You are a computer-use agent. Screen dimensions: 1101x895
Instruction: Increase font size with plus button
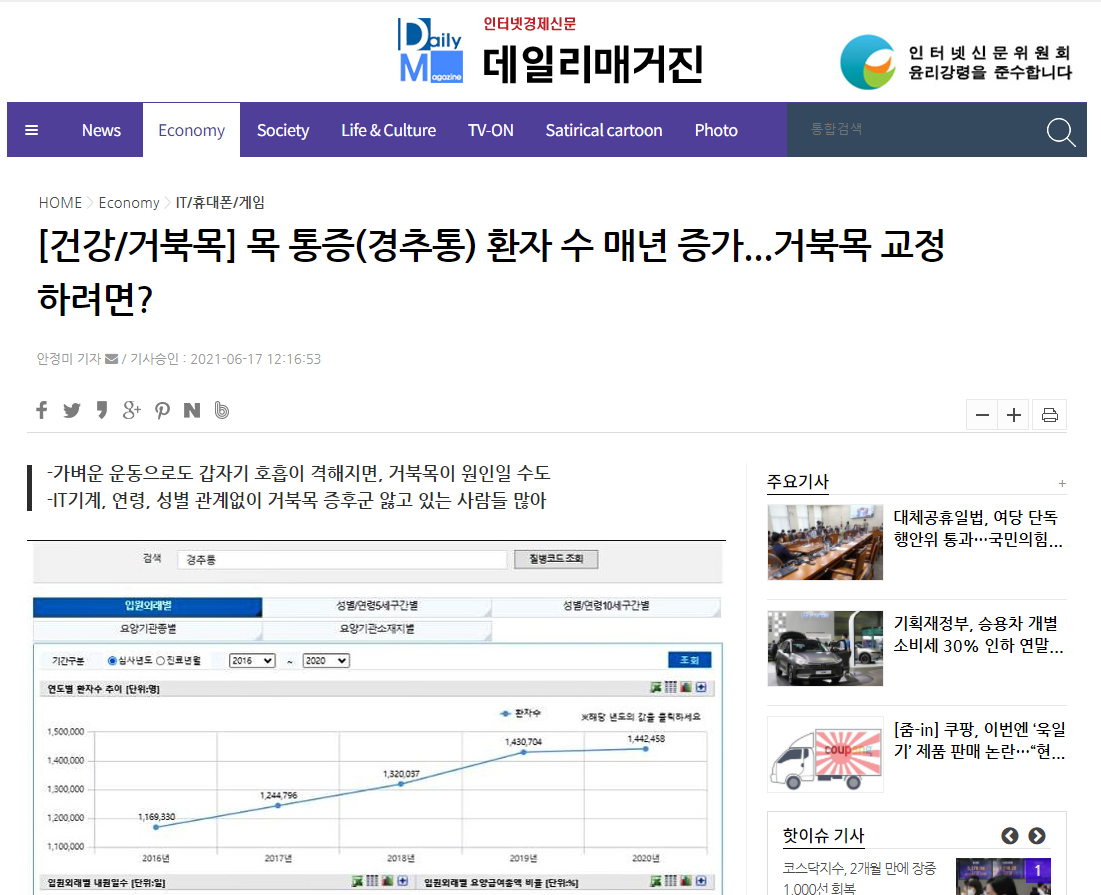click(x=1014, y=415)
